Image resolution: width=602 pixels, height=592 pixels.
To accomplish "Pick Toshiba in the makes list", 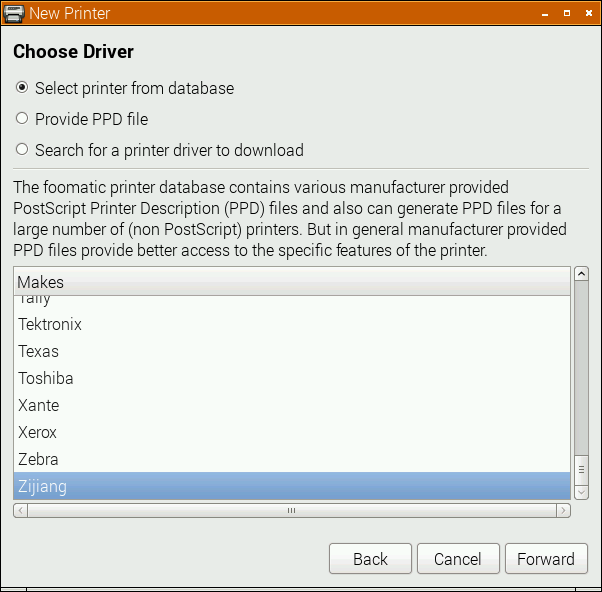I will pyautogui.click(x=46, y=378).
